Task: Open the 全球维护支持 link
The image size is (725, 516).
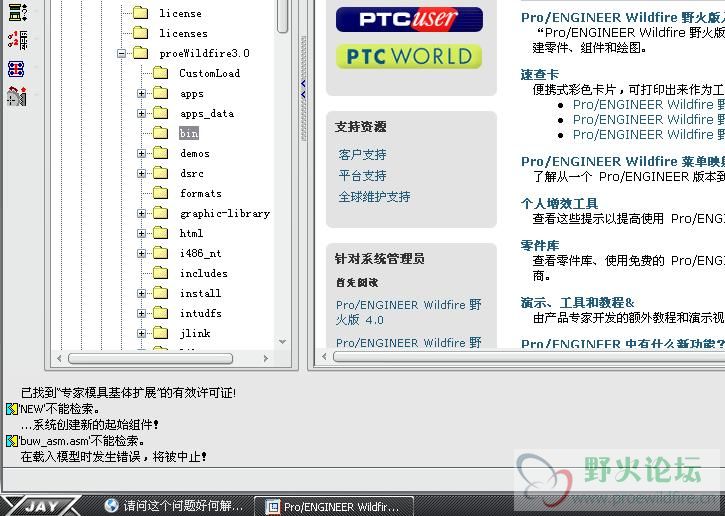Action: (x=374, y=197)
